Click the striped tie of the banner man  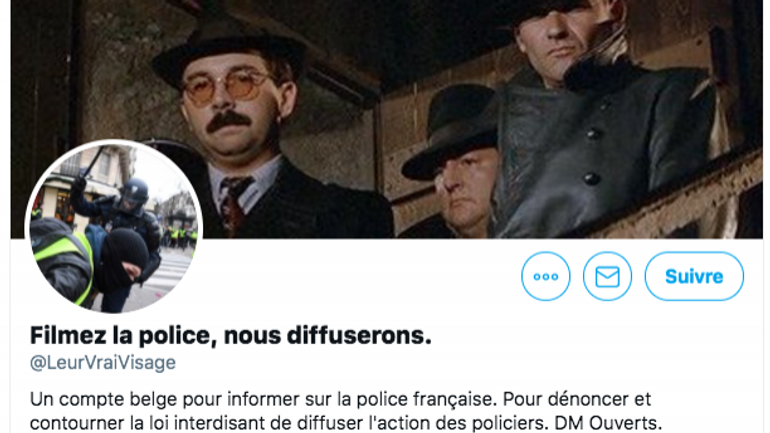[x=234, y=204]
